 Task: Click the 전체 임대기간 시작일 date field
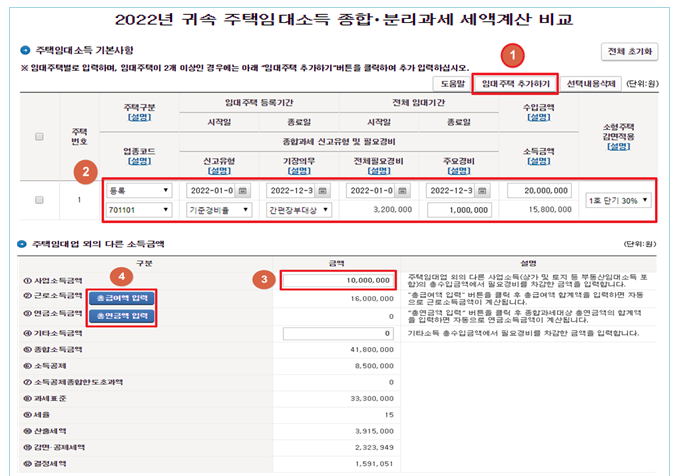[x=371, y=191]
